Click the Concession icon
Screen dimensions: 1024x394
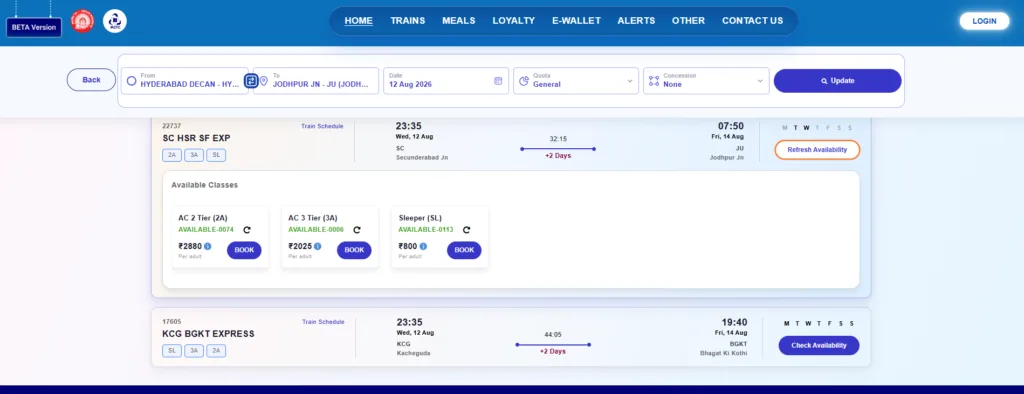click(654, 81)
